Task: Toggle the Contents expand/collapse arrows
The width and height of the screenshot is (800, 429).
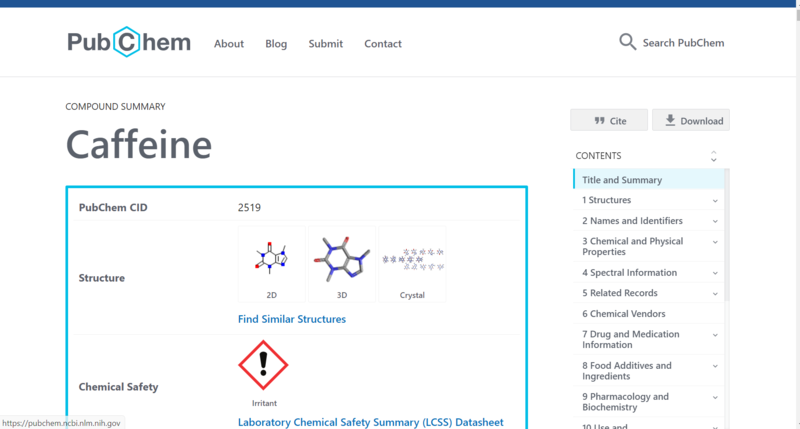Action: (x=713, y=156)
